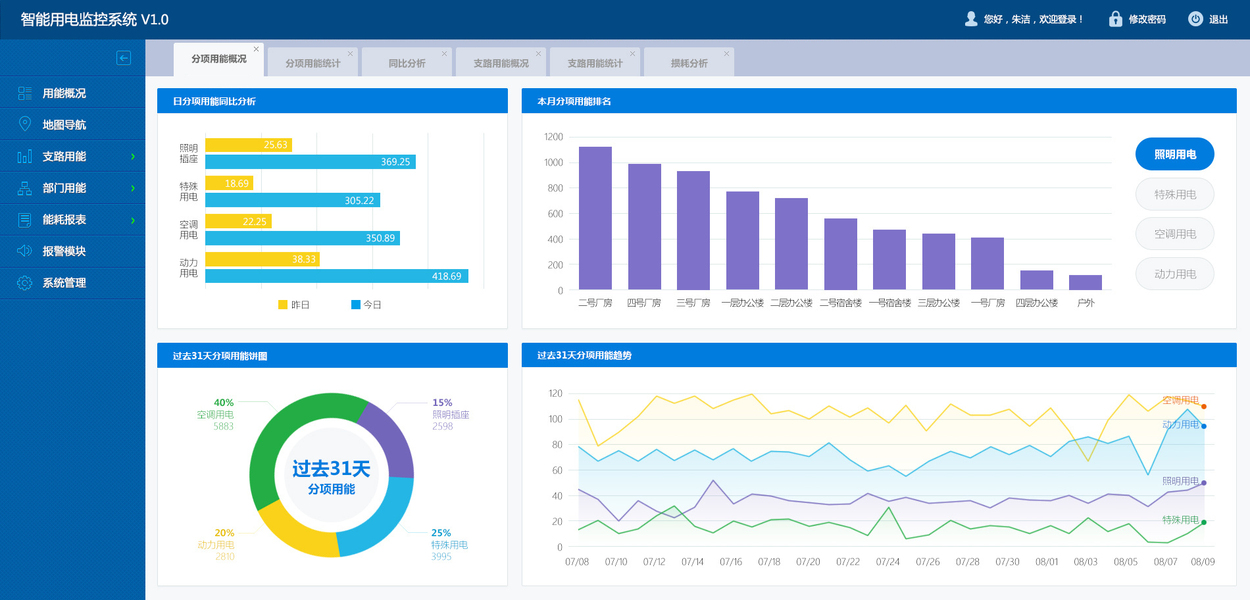Click the 用能概况 grid icon
Screen dimensions: 1250x600
pos(24,93)
